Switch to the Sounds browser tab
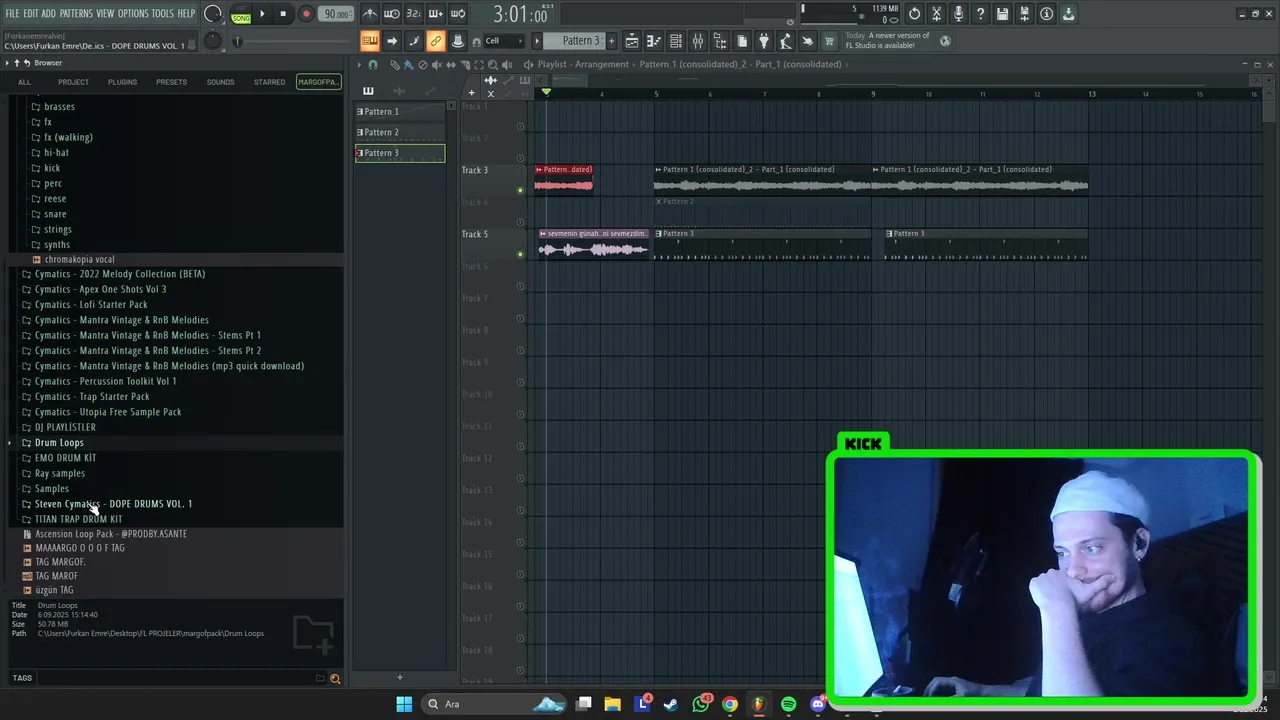This screenshot has width=1280, height=720. pos(220,82)
